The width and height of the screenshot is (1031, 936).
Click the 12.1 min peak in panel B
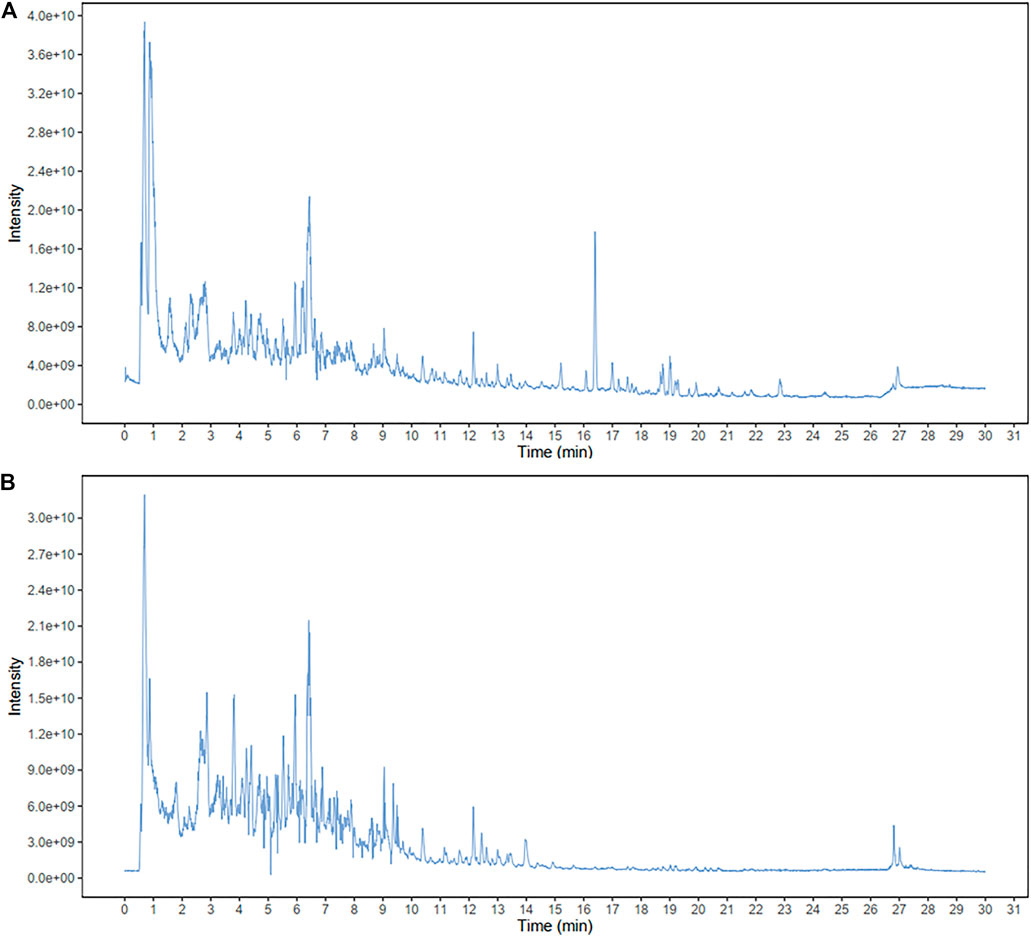[473, 833]
